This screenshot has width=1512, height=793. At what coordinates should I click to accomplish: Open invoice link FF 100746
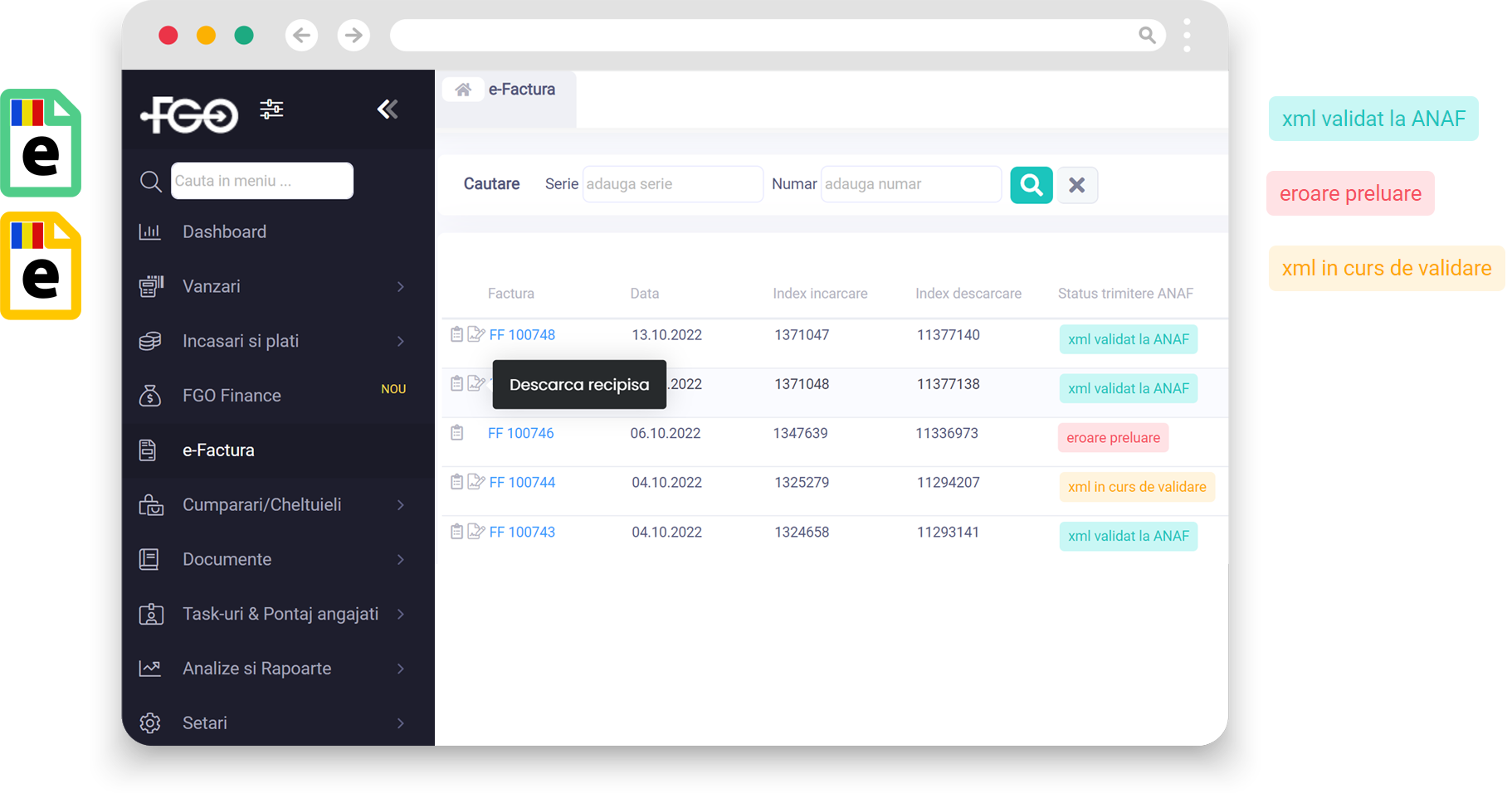click(x=520, y=433)
